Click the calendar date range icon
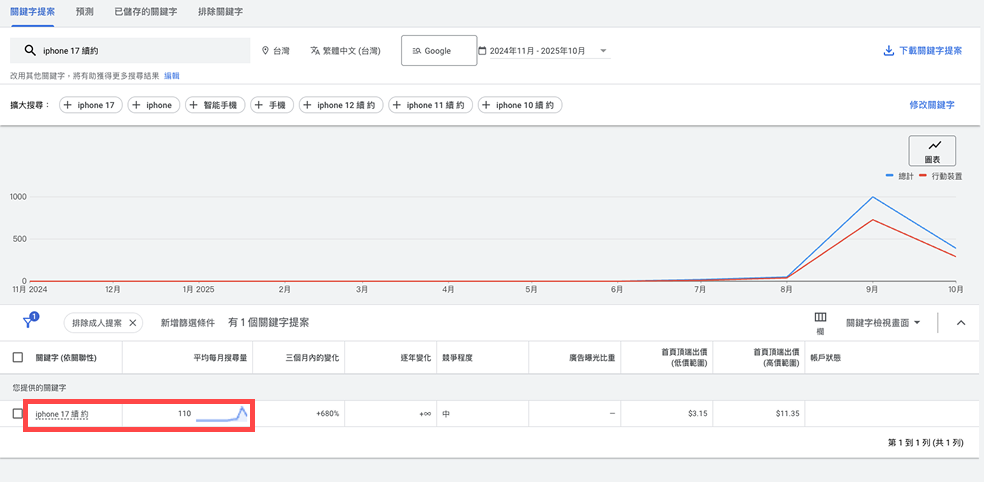Viewport: 984px width, 482px height. (483, 51)
